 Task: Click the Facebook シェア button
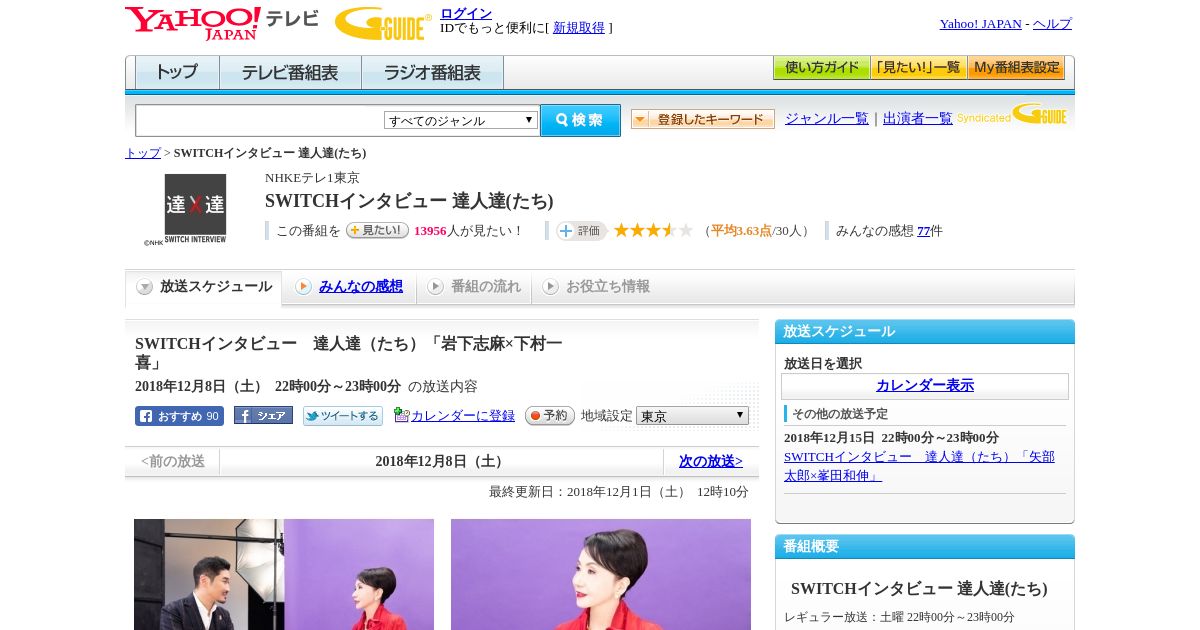point(263,415)
